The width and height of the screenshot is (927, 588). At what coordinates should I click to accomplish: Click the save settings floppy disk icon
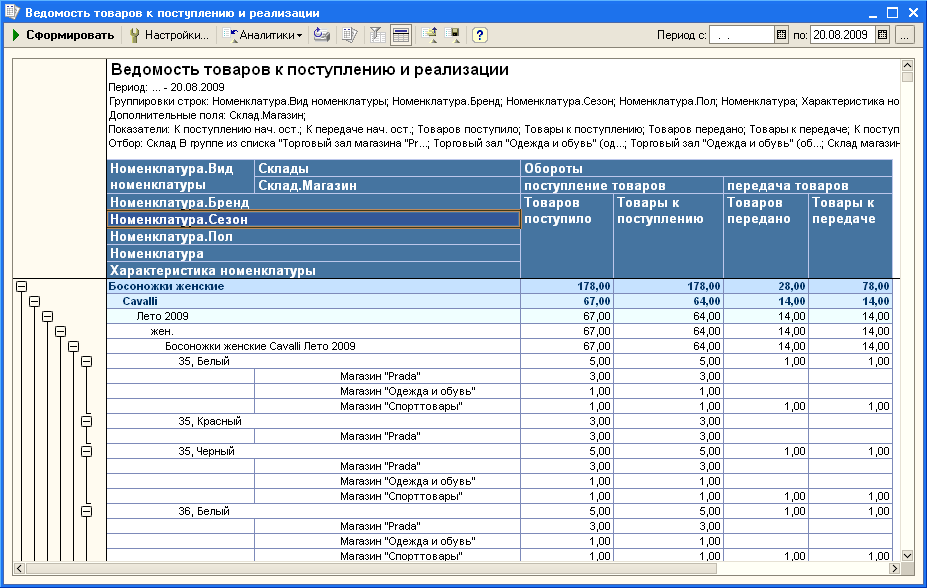click(x=453, y=35)
